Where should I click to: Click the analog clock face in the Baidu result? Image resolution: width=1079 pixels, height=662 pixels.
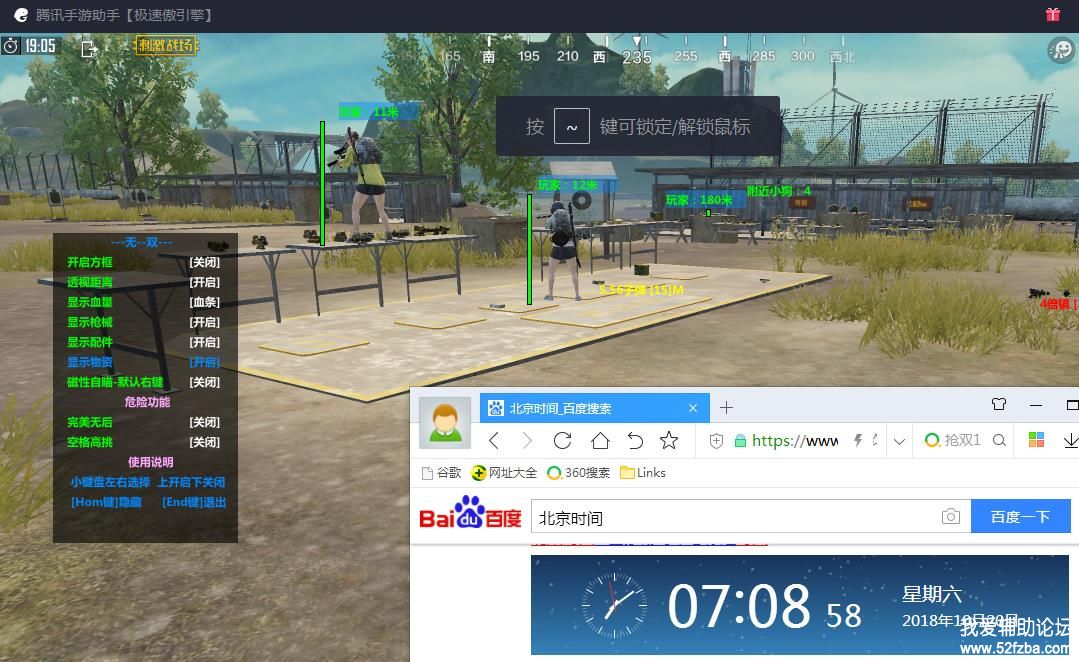614,606
